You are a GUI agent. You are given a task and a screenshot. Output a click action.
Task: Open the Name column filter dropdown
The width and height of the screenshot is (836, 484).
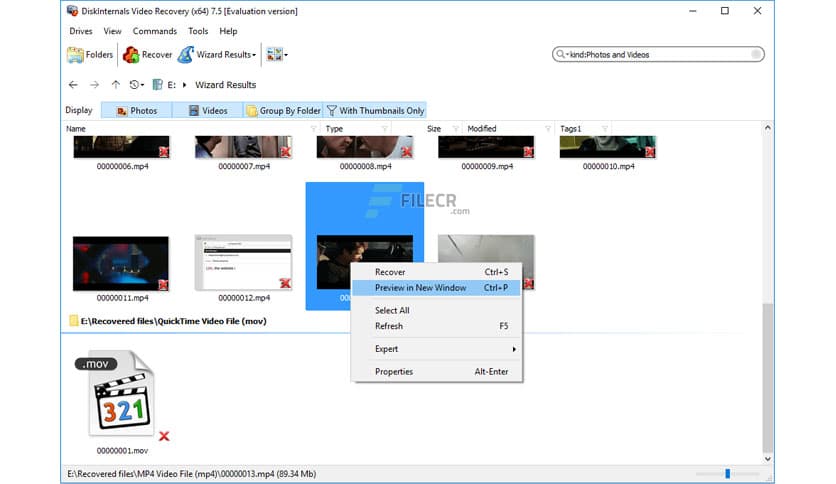point(314,128)
